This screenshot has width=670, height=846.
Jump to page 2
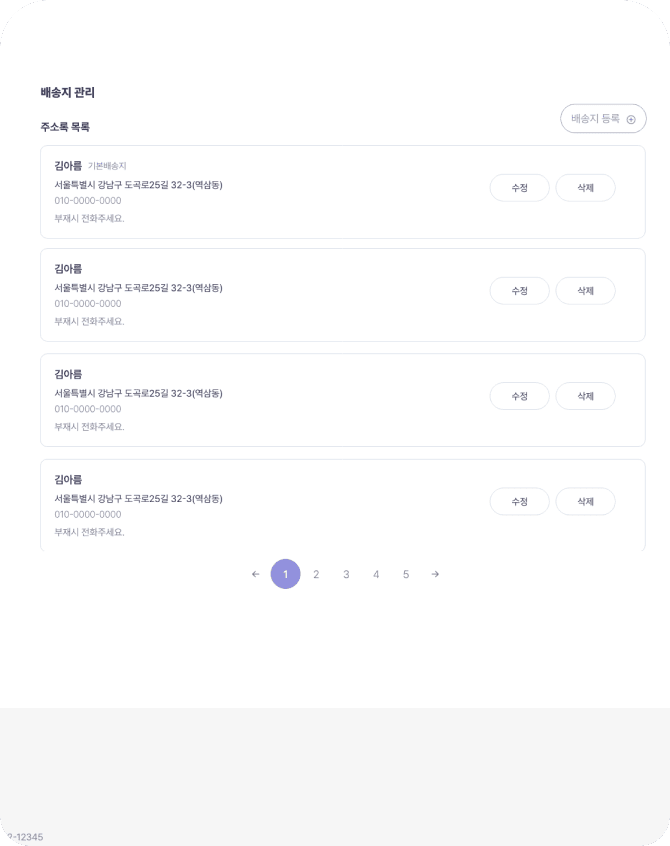316,574
